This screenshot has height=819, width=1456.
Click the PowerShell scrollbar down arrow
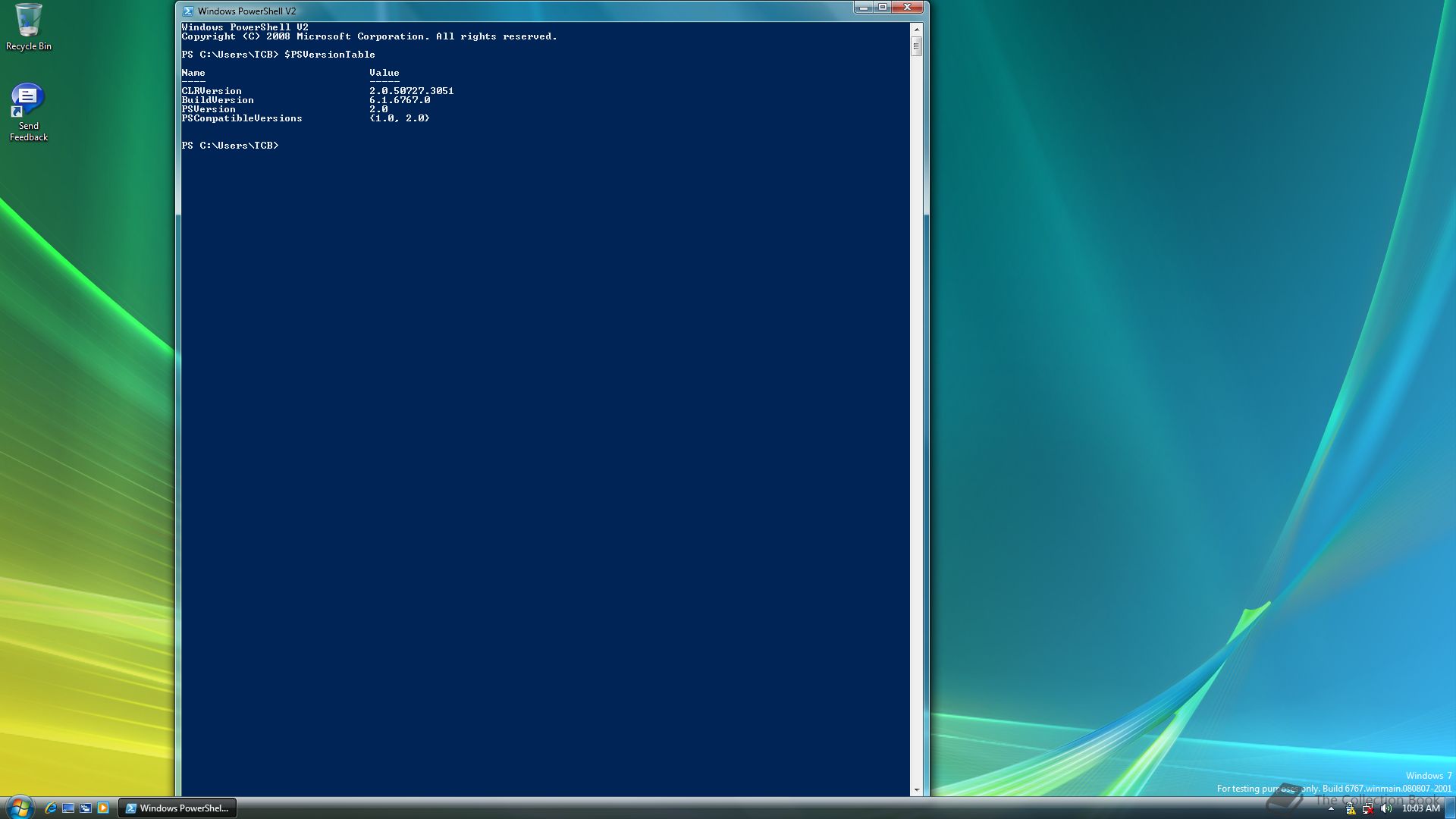coord(916,790)
